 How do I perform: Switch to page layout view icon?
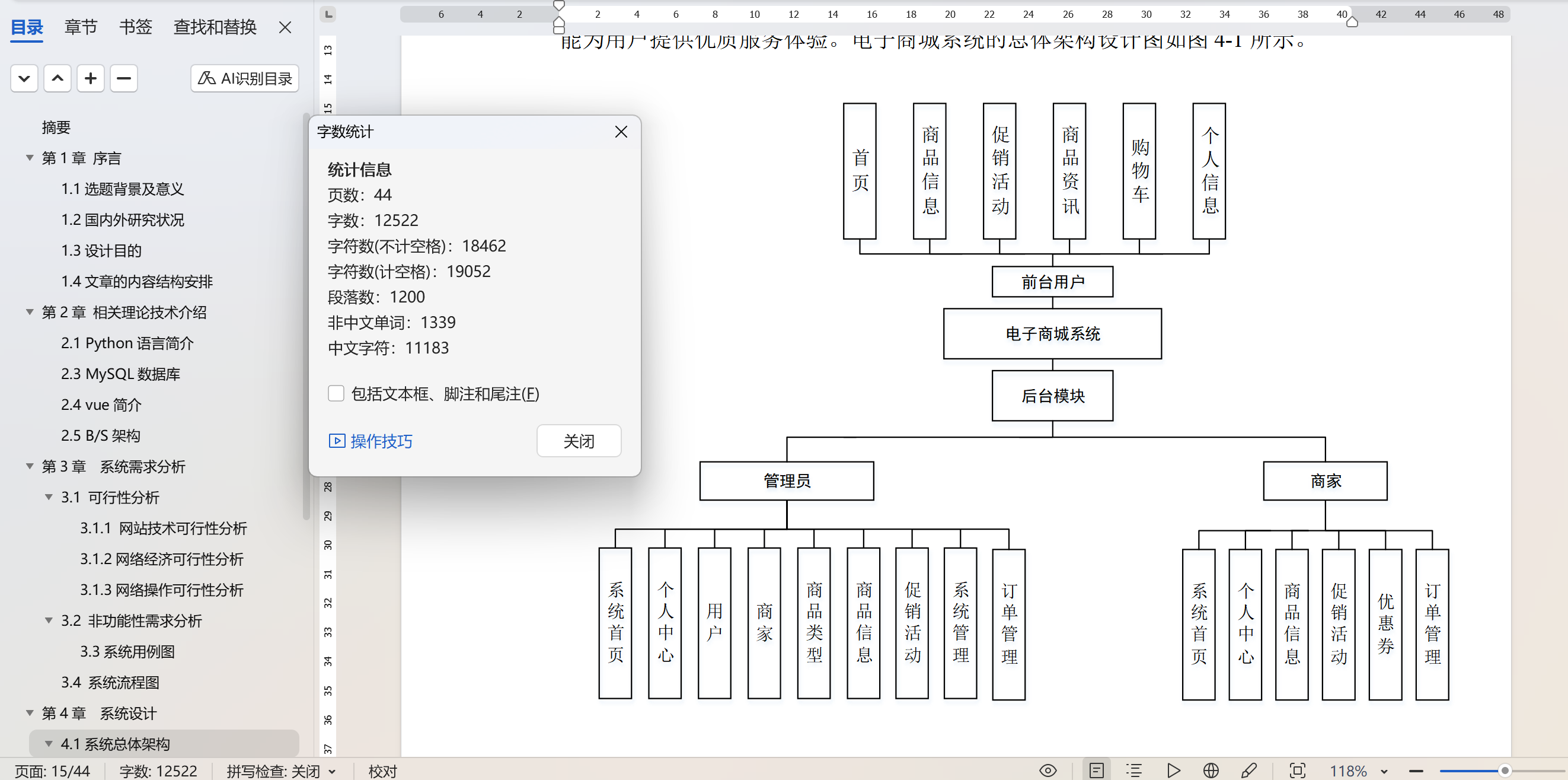[x=1096, y=771]
